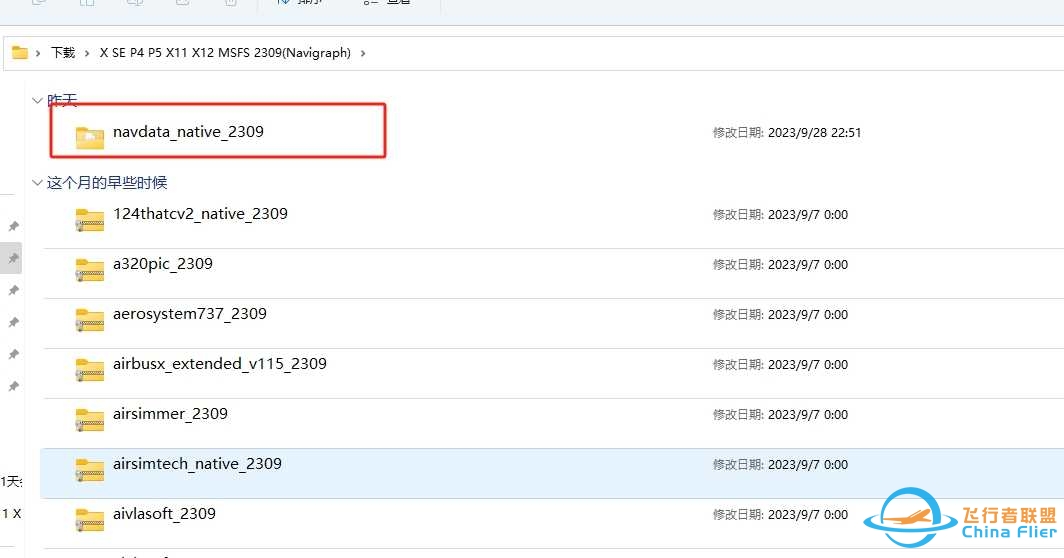Expand the chevron before 下载 breadcrumb
This screenshot has height=558, width=1064.
(38, 53)
